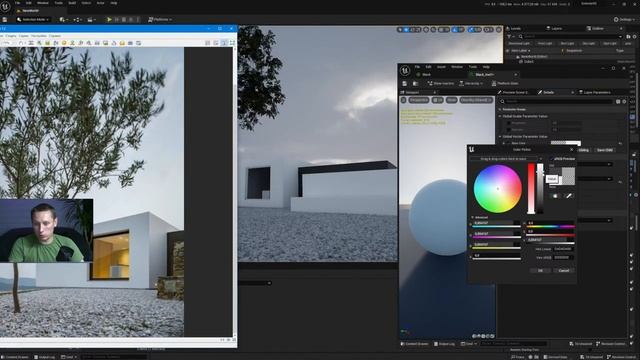Image resolution: width=640 pixels, height=360 pixels.
Task: Open Output Log in material editor bottom bar
Action: 444,344
